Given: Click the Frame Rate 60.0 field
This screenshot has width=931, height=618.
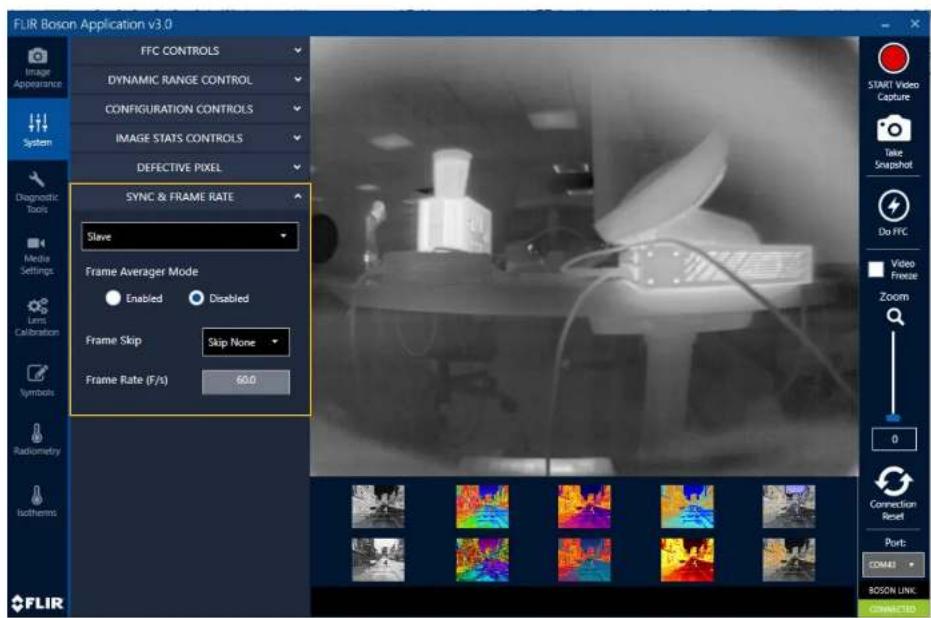Looking at the screenshot, I should pos(246,381).
